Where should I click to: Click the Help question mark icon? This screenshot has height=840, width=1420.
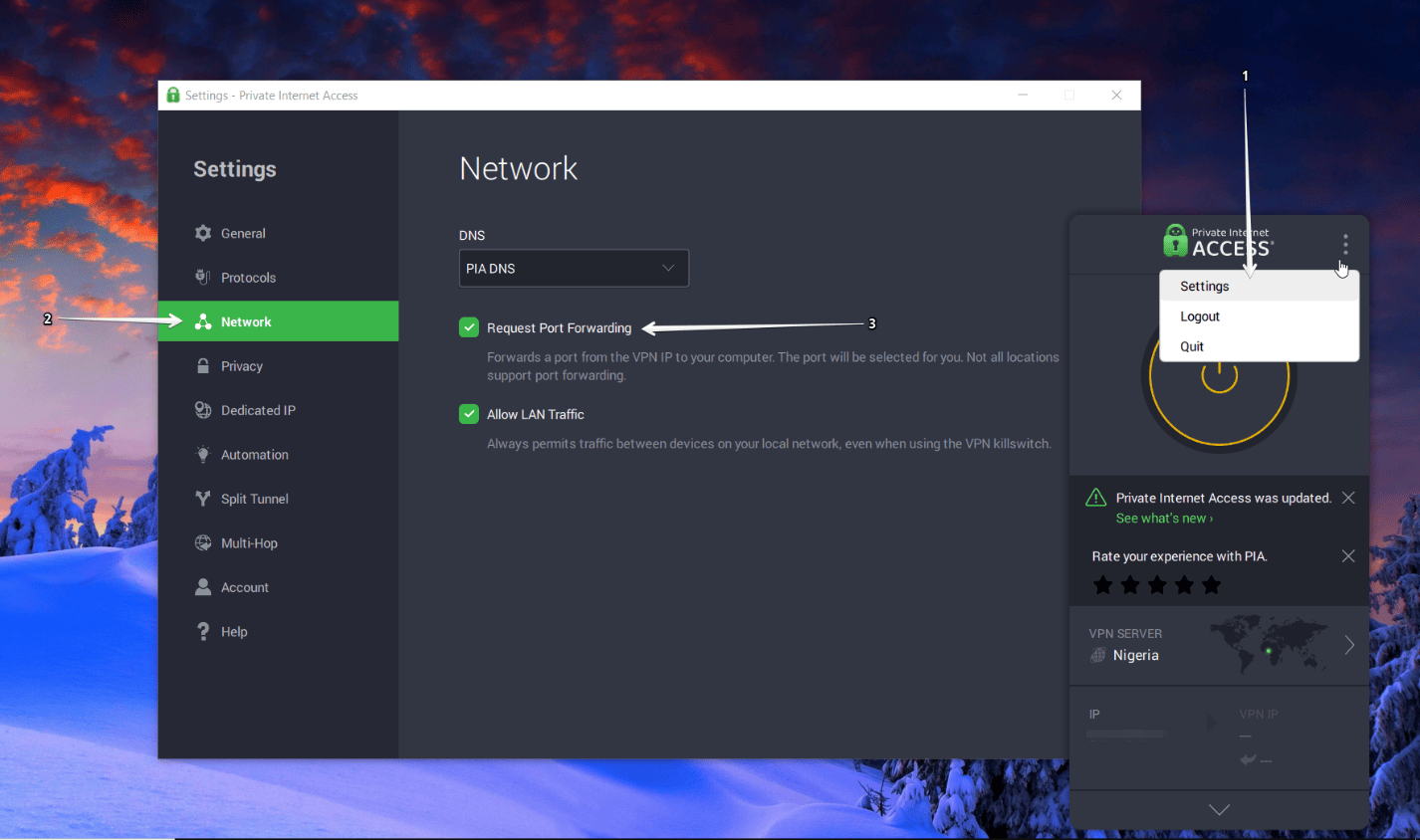(x=203, y=631)
